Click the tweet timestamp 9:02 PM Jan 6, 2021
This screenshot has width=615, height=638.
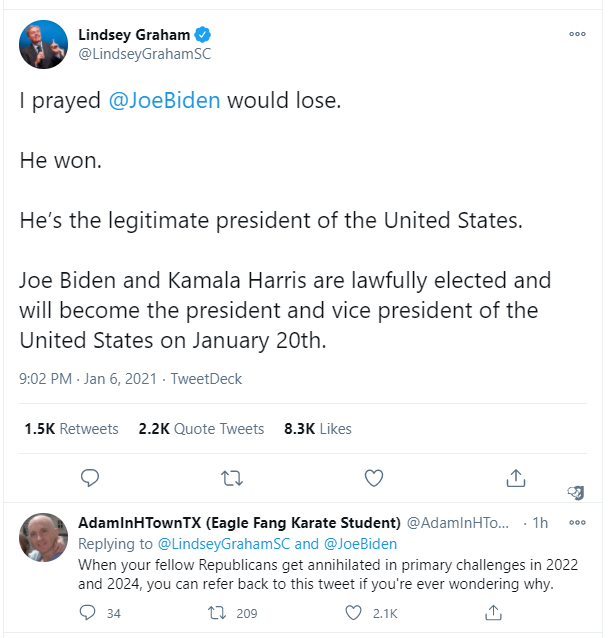pyautogui.click(x=88, y=379)
